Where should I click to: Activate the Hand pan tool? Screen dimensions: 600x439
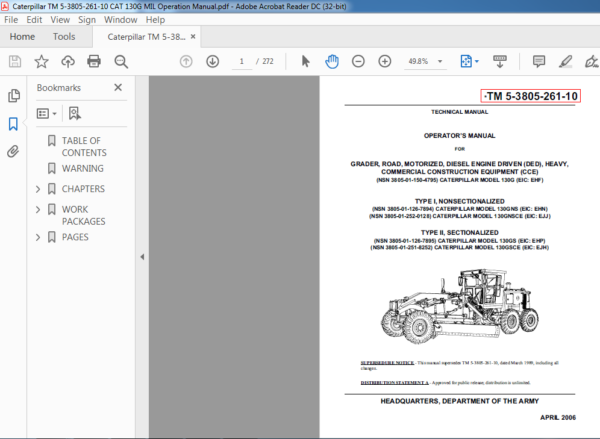(x=332, y=61)
